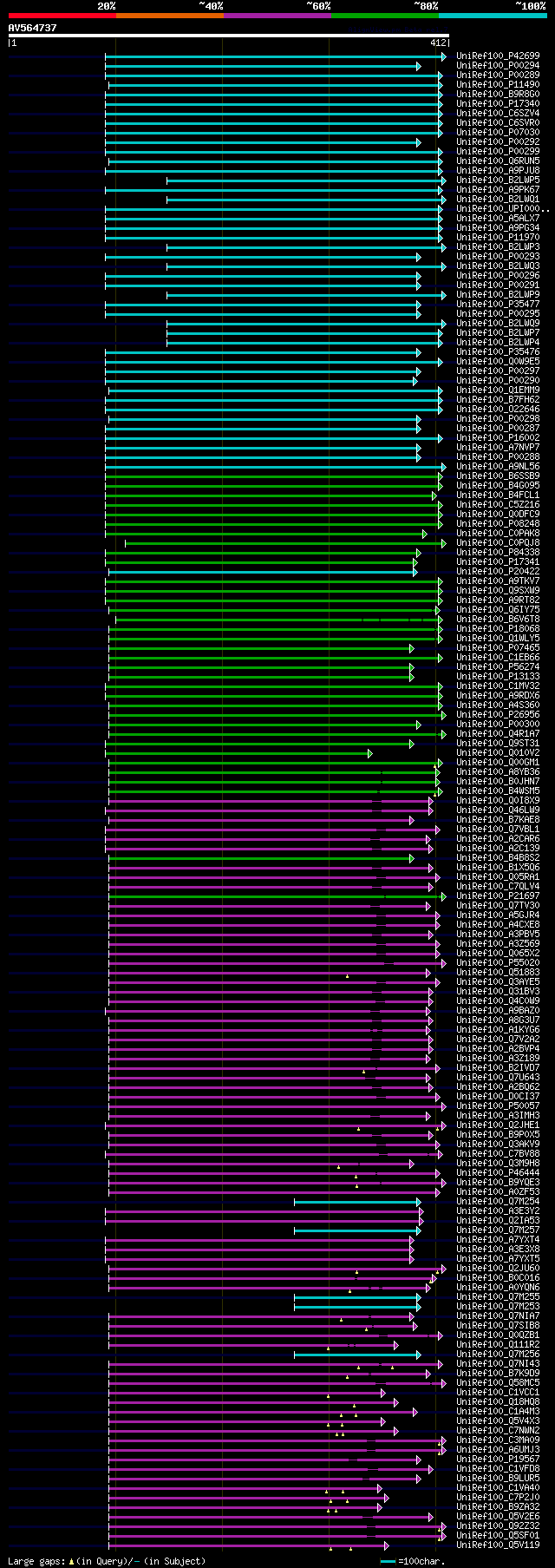Click the hit label UniRef100_B2IVD7

click(x=498, y=1068)
